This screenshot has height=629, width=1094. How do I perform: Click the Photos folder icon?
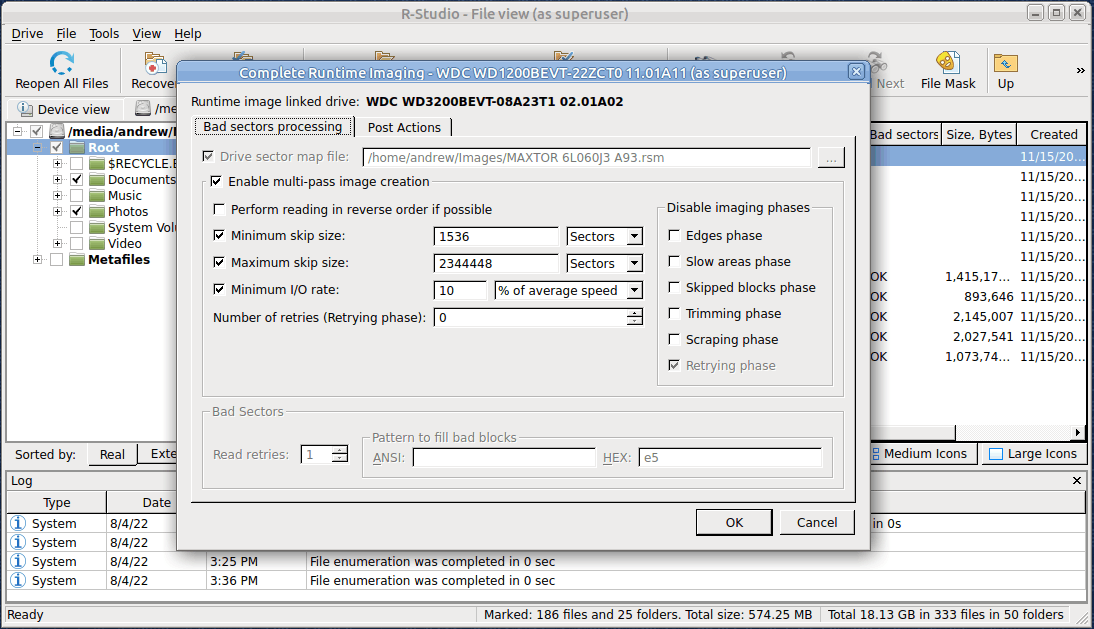pyautogui.click(x=97, y=211)
